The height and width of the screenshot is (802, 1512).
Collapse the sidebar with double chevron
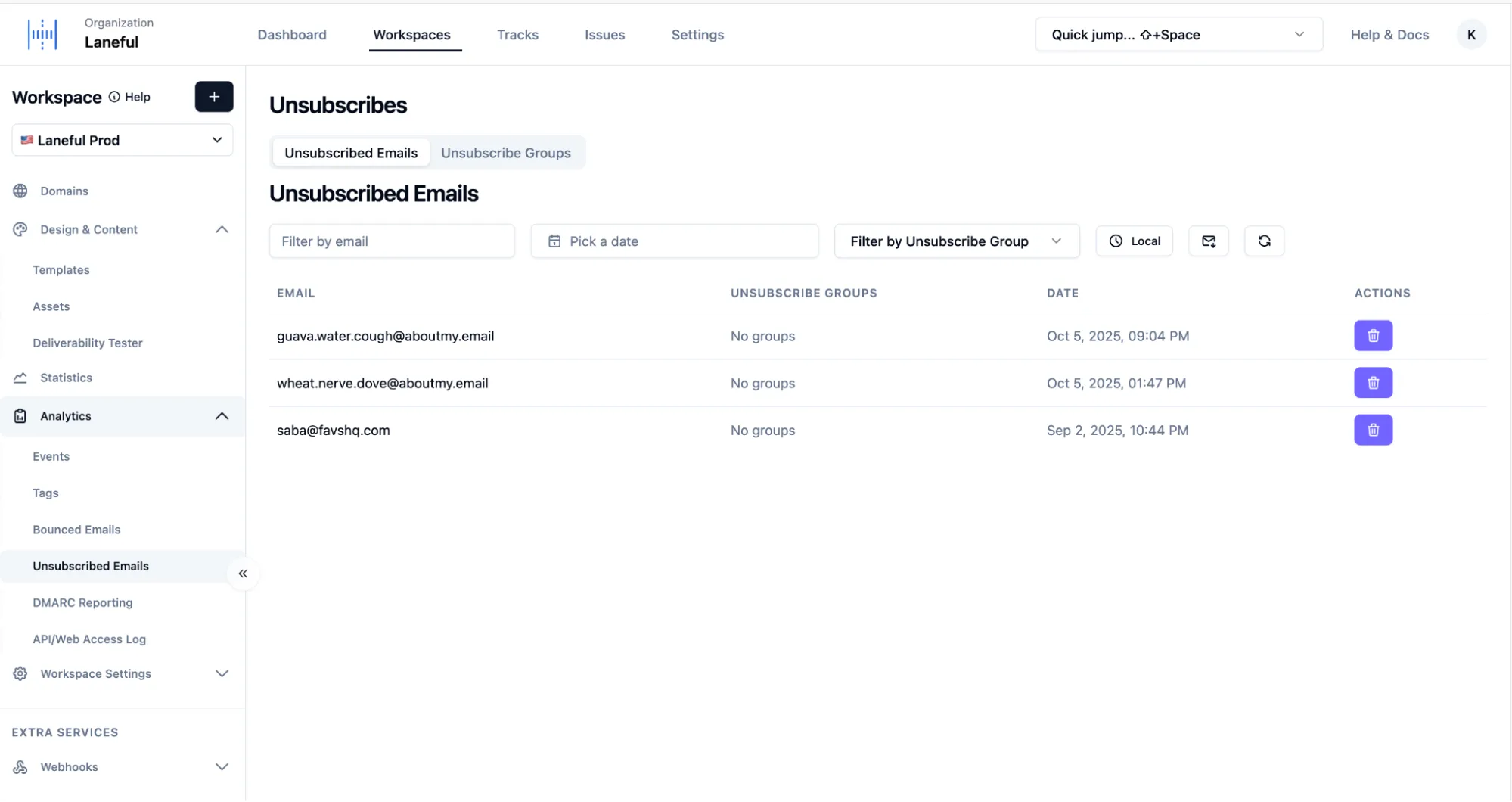(243, 574)
